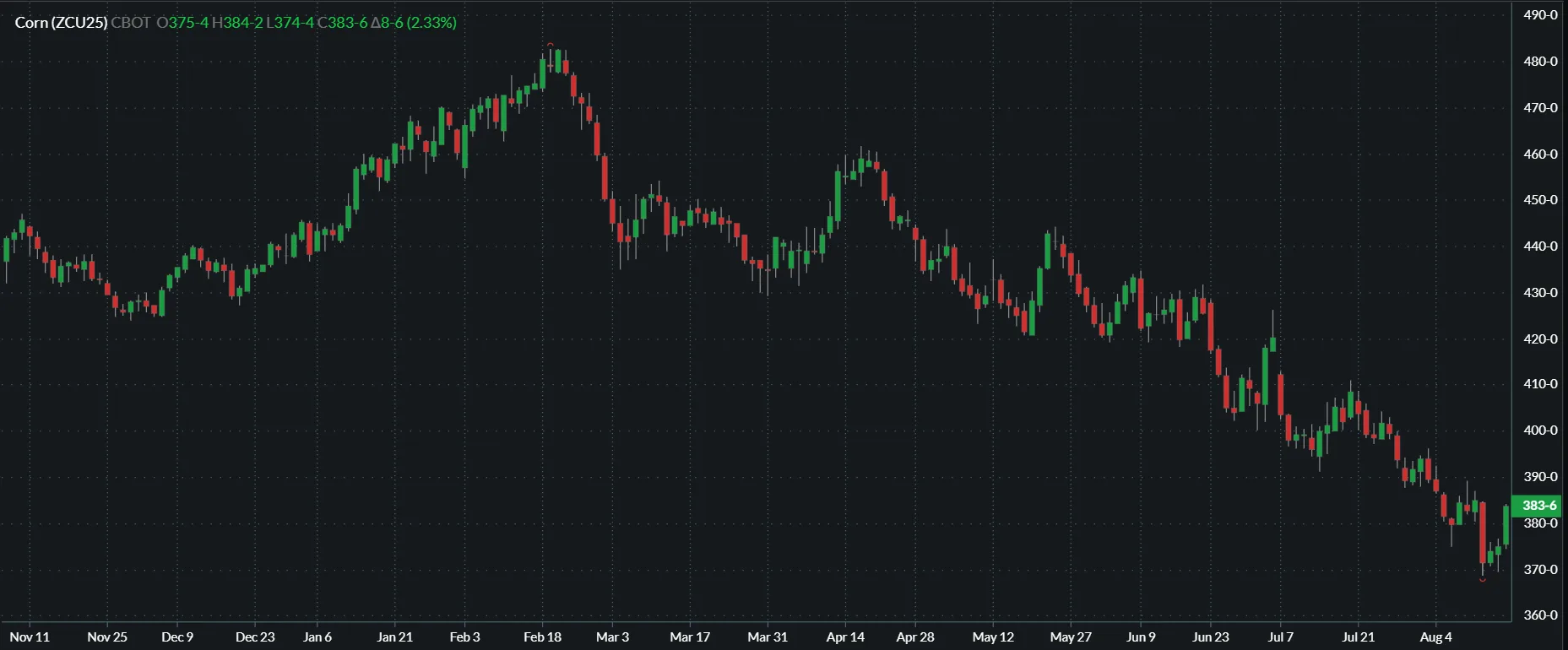1568x650 pixels.
Task: Select the Aug 4 date label
Action: click(x=1435, y=637)
